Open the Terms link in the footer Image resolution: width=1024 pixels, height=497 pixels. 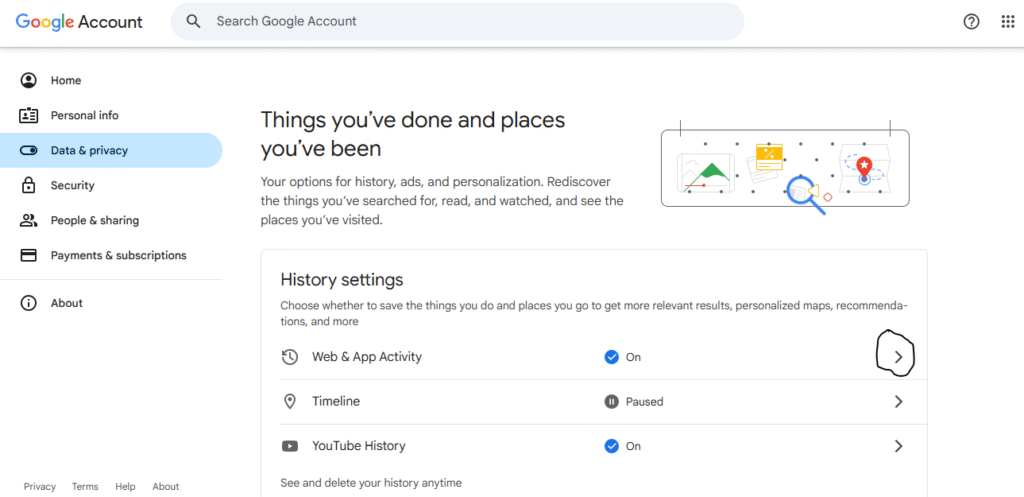coord(85,487)
